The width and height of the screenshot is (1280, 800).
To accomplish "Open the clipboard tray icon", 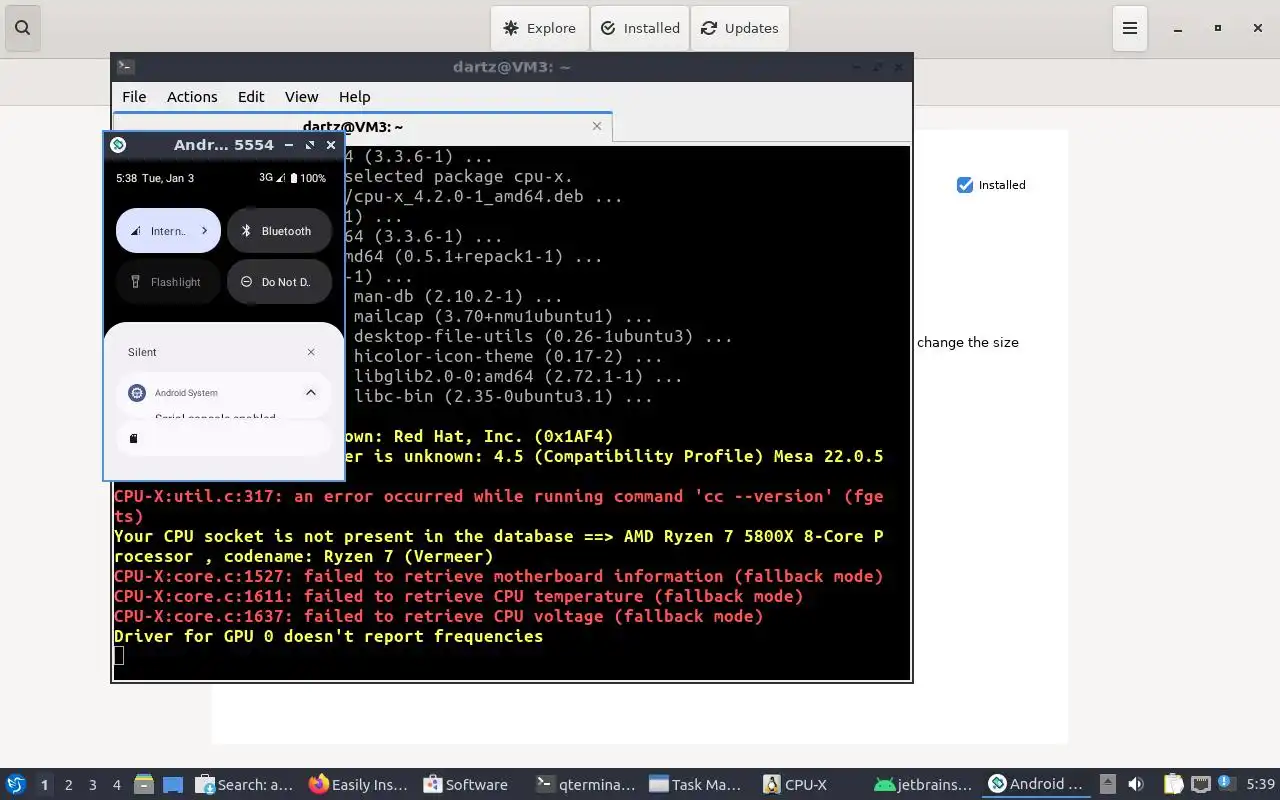I will coord(1173,784).
